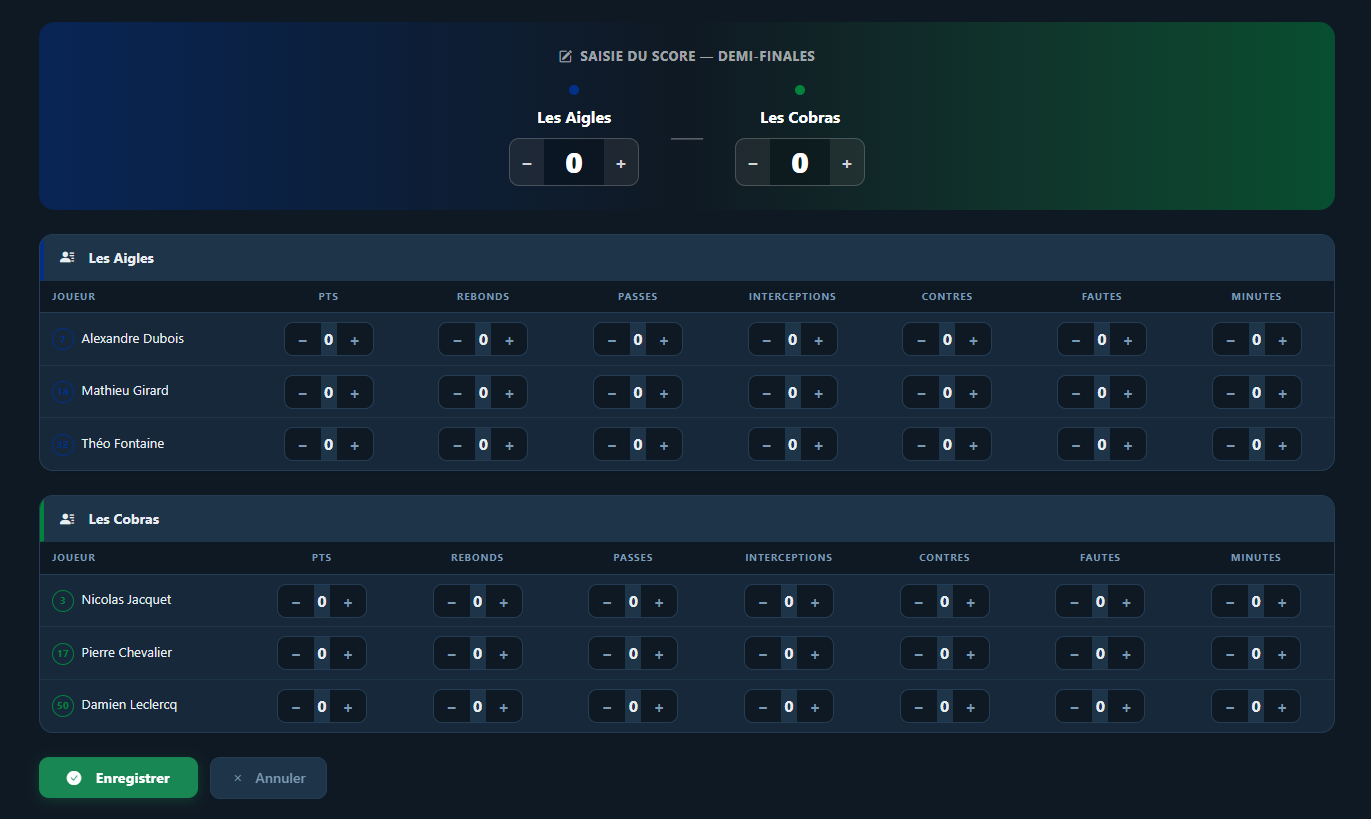Click Les Aigles main score value field
The image size is (1371, 819).
574,163
